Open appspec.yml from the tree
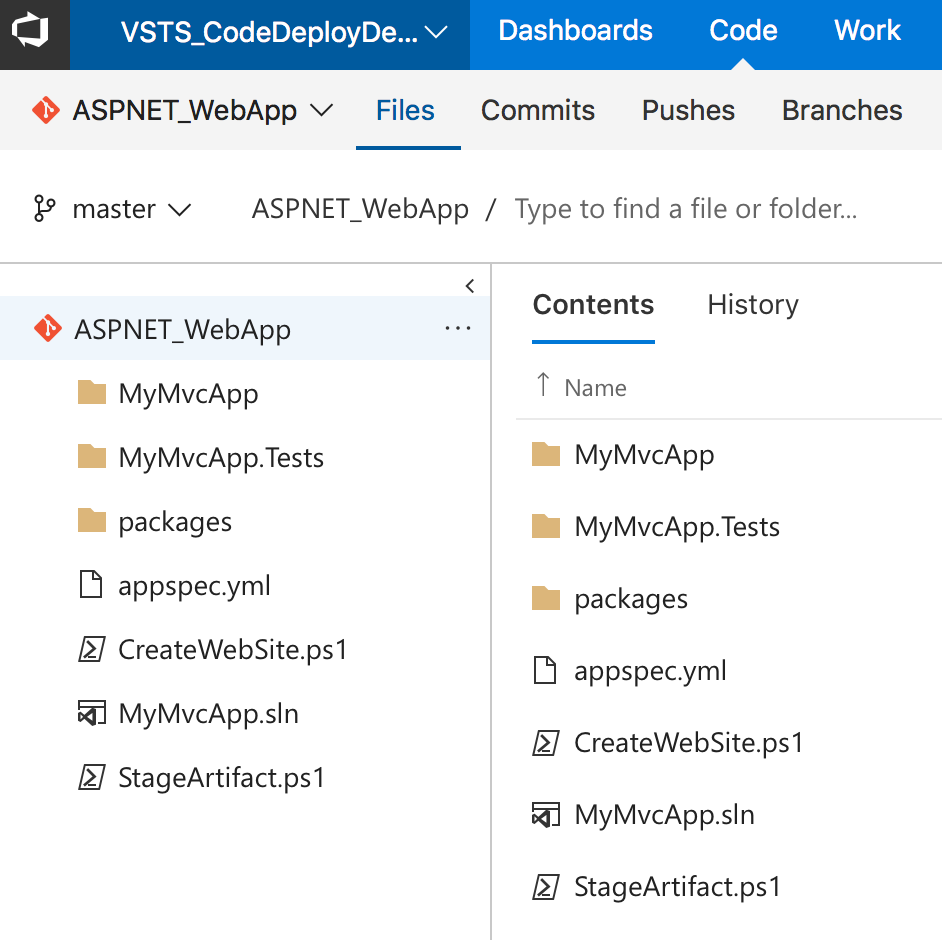This screenshot has width=942, height=940. pos(194,586)
